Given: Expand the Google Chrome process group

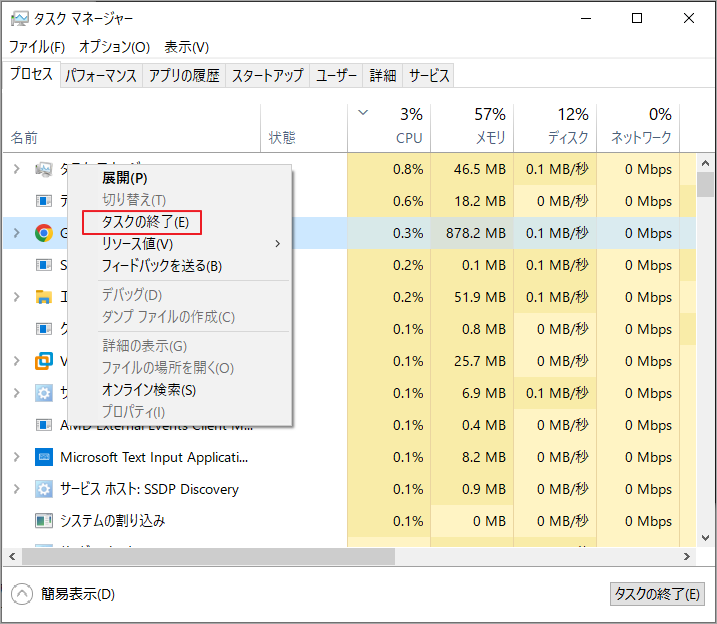Looking at the screenshot, I should (16, 233).
